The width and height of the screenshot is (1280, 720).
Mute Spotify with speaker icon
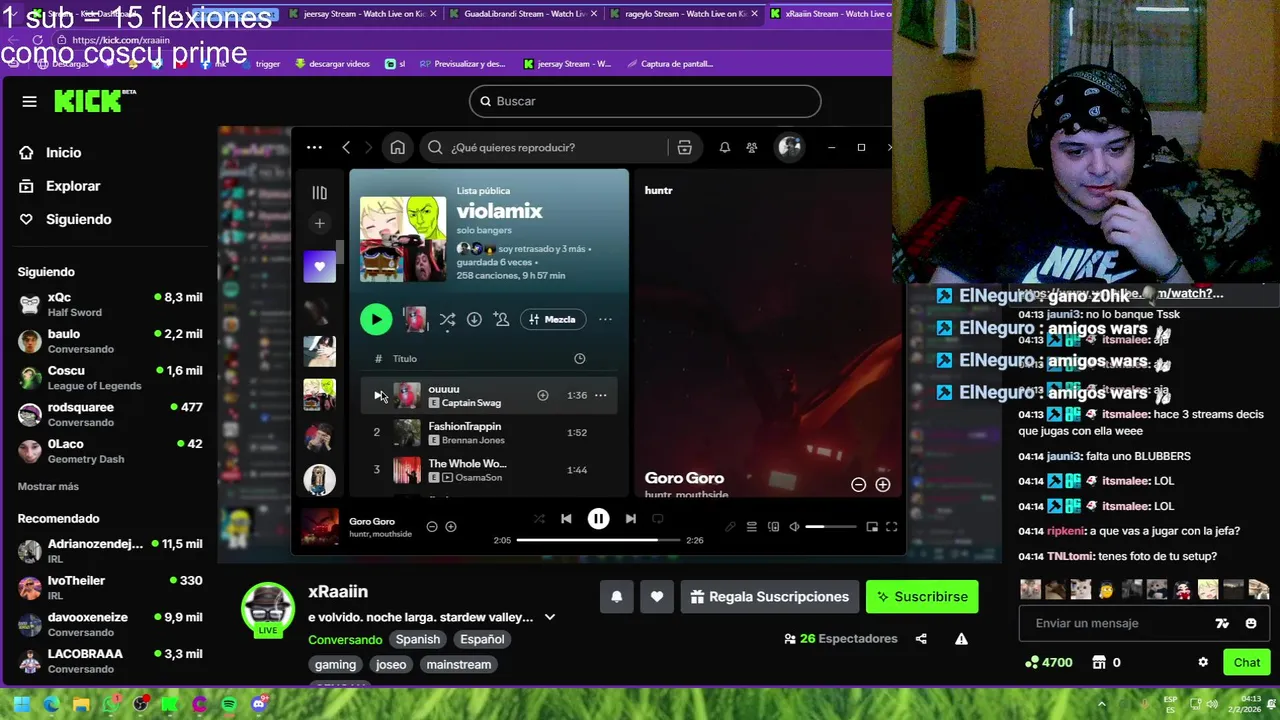click(x=794, y=527)
